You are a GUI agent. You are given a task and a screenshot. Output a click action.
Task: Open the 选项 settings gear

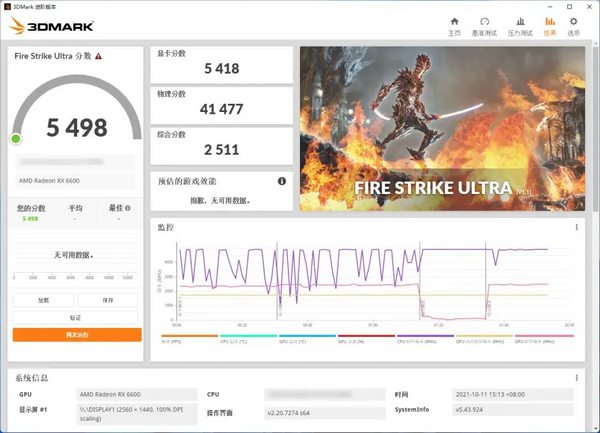tap(573, 25)
